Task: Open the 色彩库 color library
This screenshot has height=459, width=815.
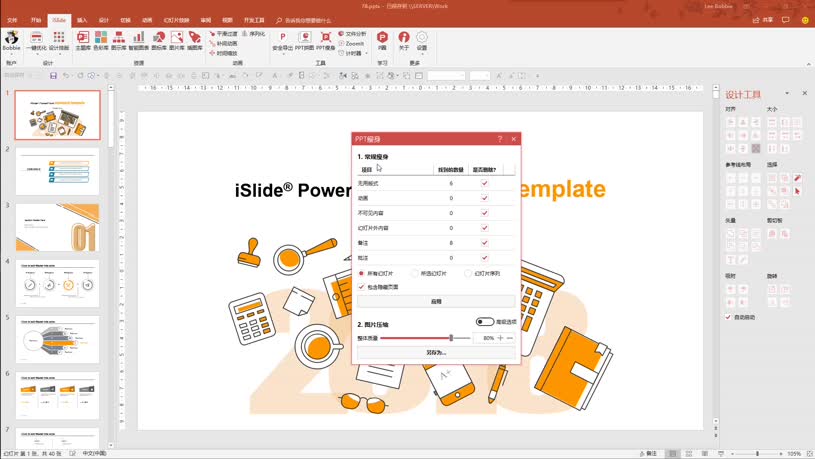Action: [101, 41]
